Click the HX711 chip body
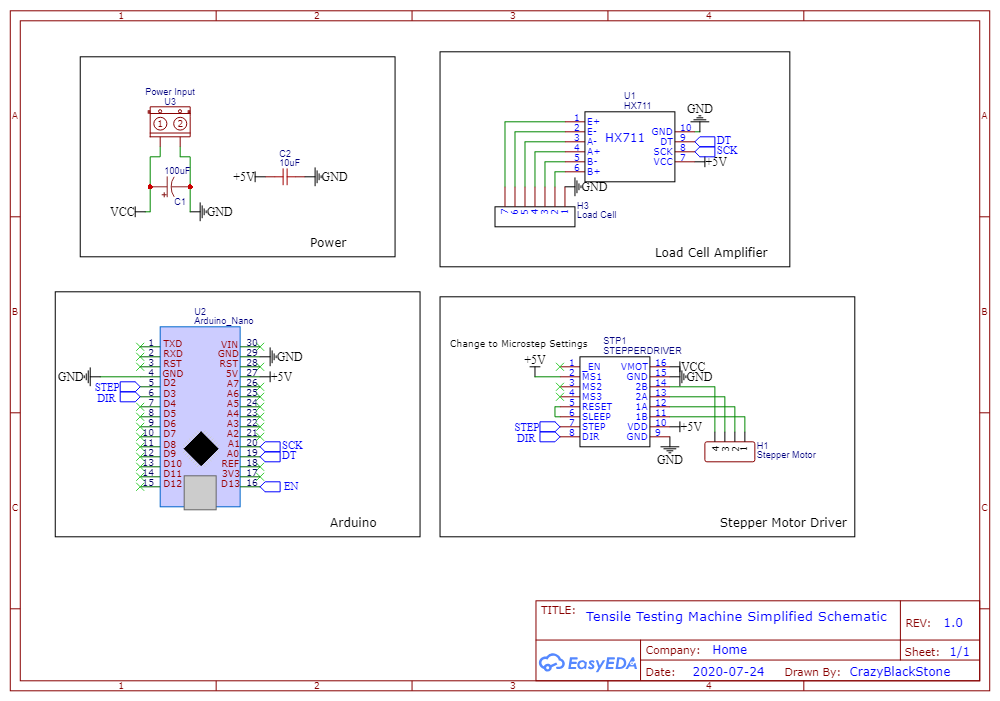This screenshot has width=1000, height=701. (629, 147)
